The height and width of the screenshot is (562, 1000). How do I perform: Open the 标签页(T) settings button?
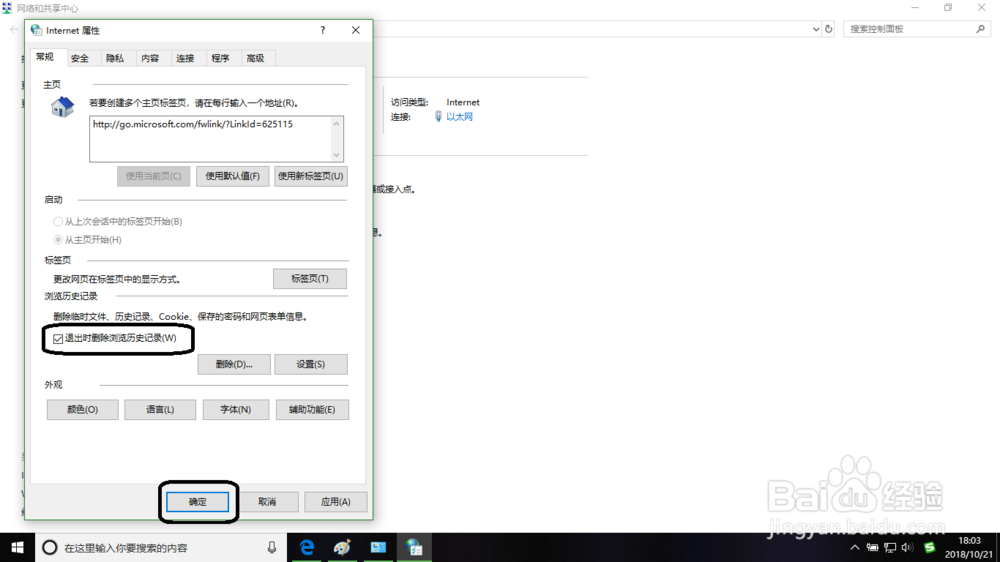pos(310,279)
